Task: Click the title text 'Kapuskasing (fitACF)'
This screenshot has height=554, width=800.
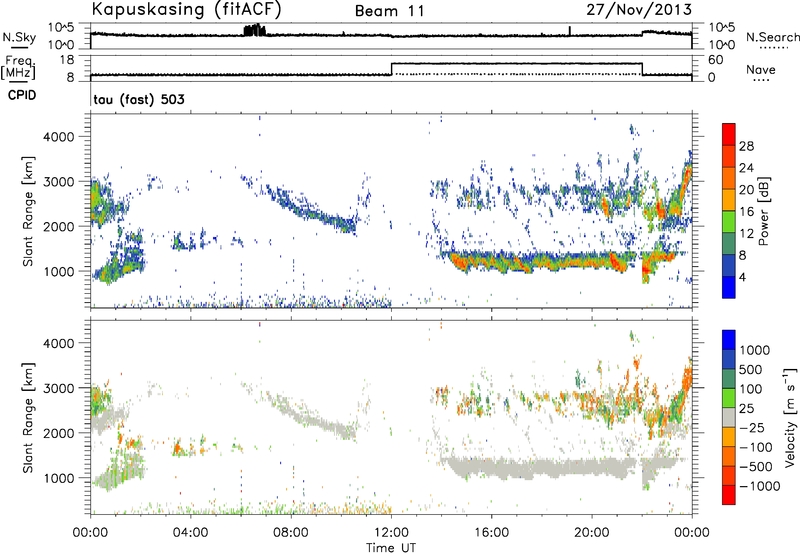Action: click(186, 9)
